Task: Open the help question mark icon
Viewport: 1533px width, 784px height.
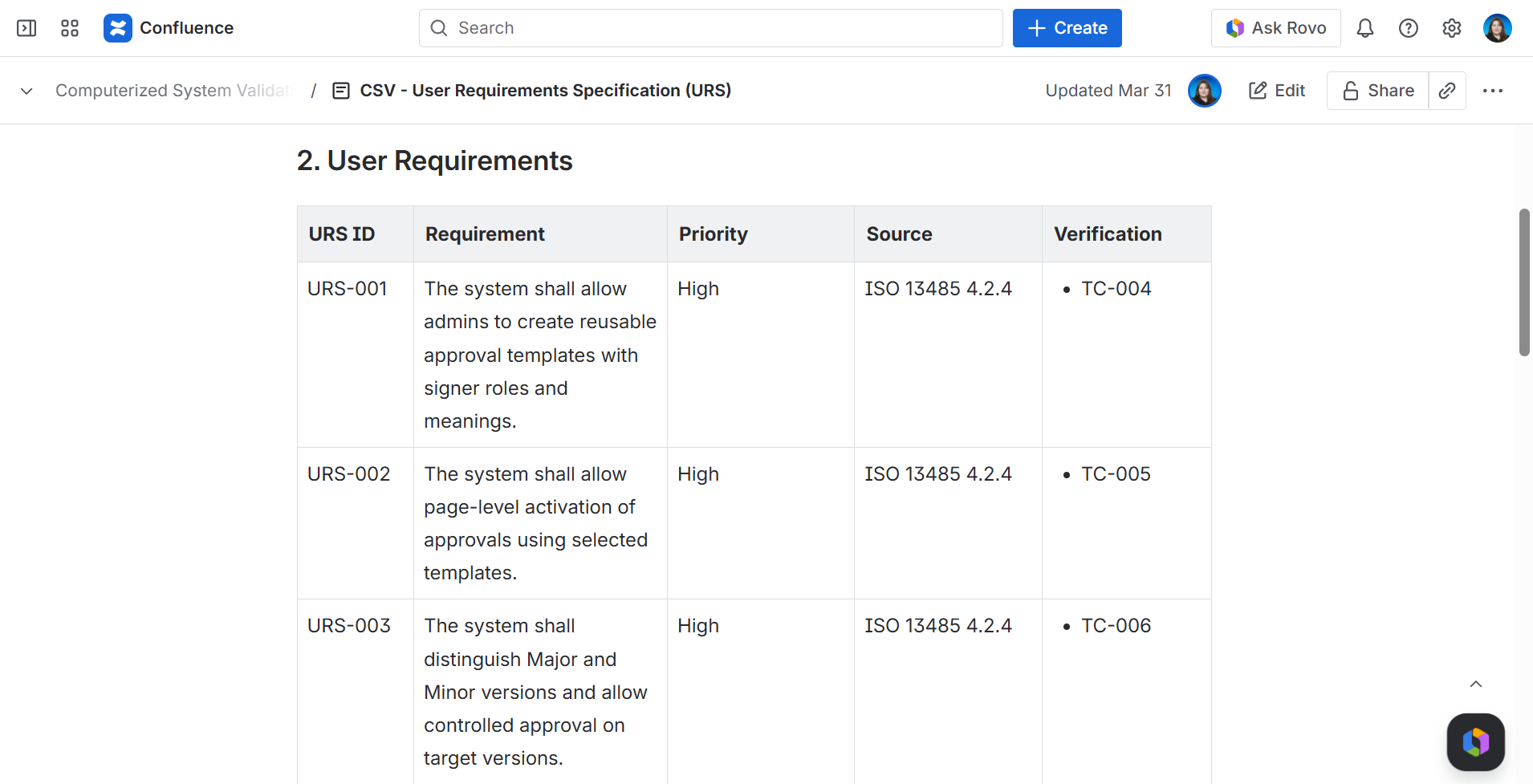Action: [1409, 28]
